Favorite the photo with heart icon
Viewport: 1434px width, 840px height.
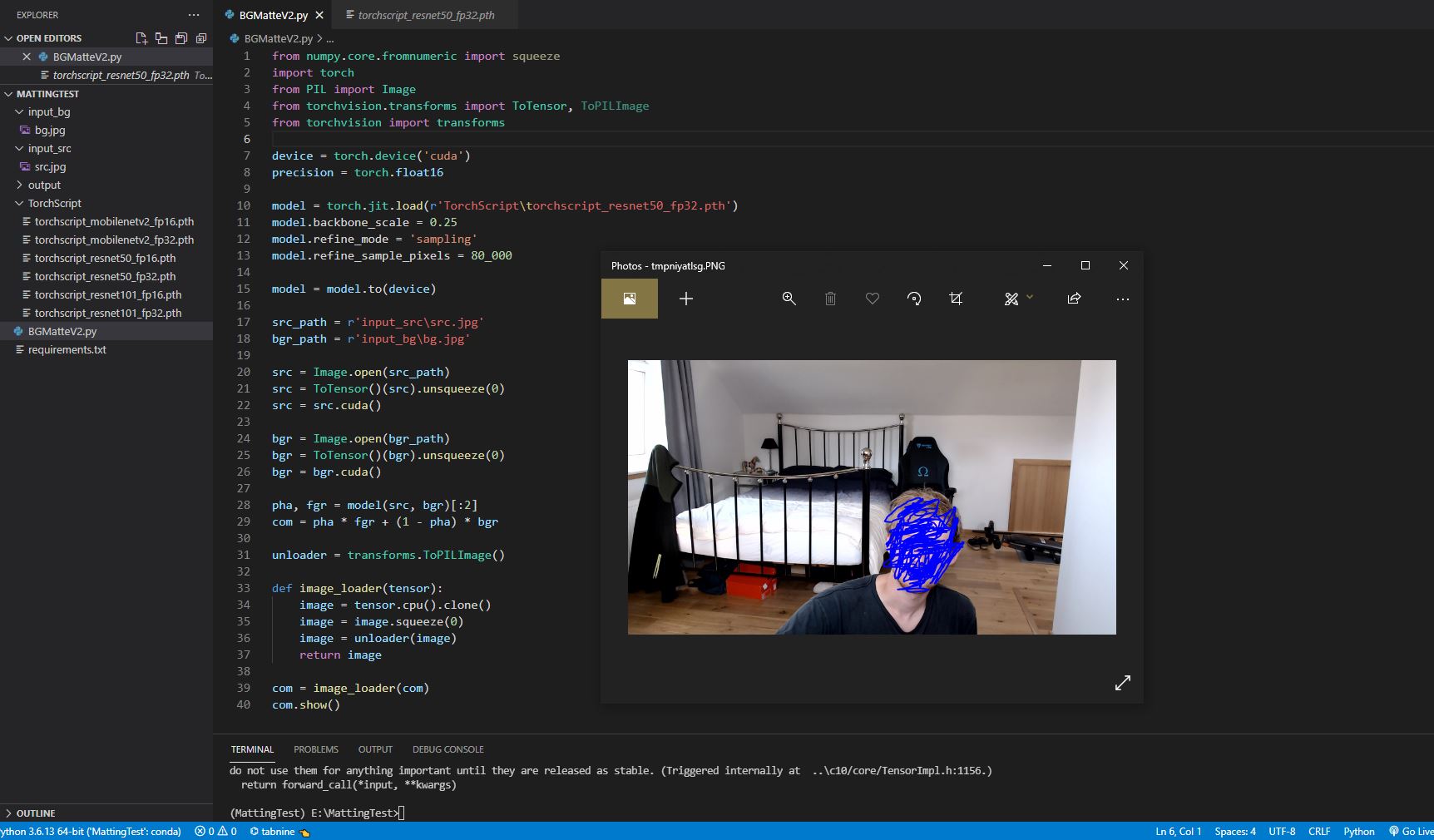click(872, 299)
